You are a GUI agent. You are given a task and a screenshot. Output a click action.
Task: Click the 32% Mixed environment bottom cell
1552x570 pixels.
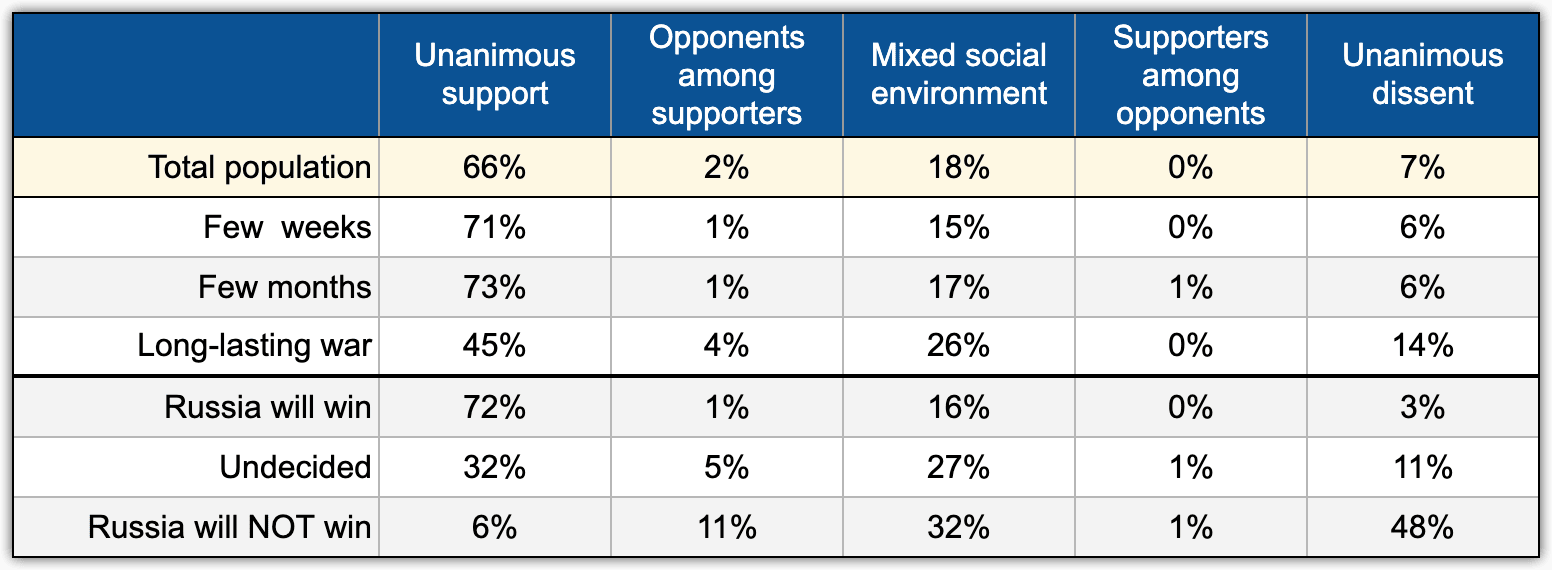(959, 527)
